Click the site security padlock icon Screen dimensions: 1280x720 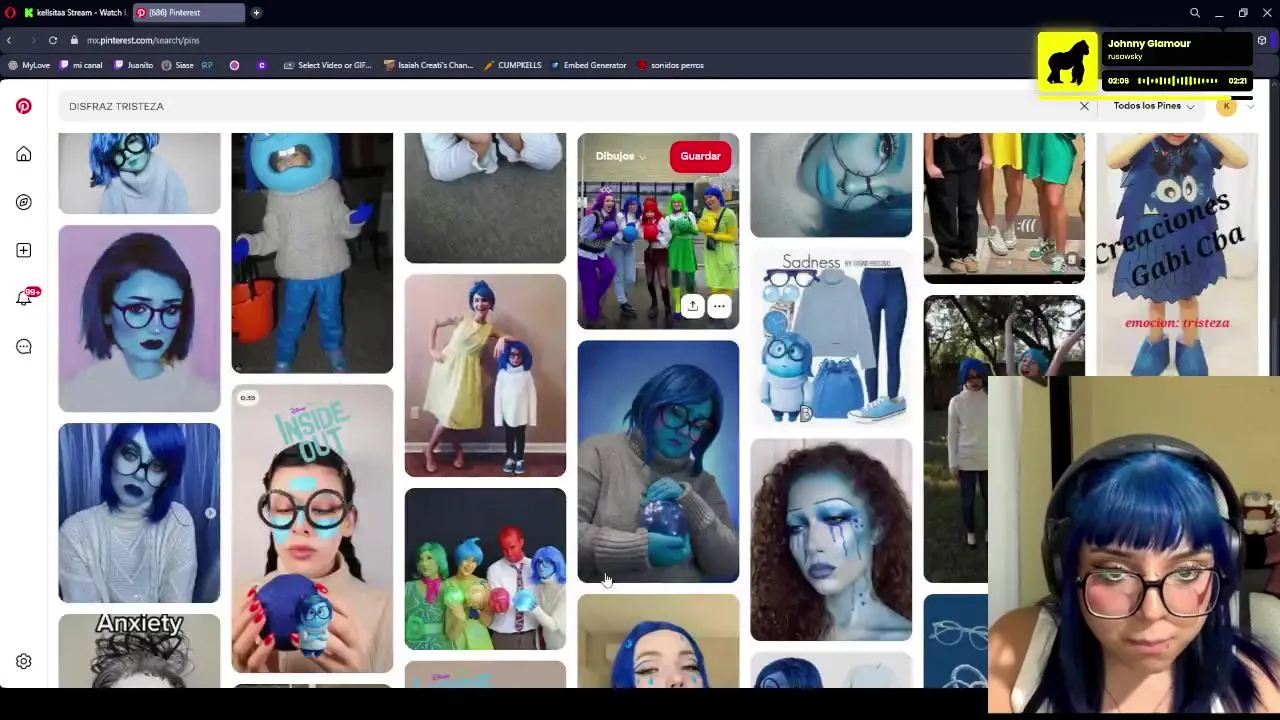[x=74, y=40]
